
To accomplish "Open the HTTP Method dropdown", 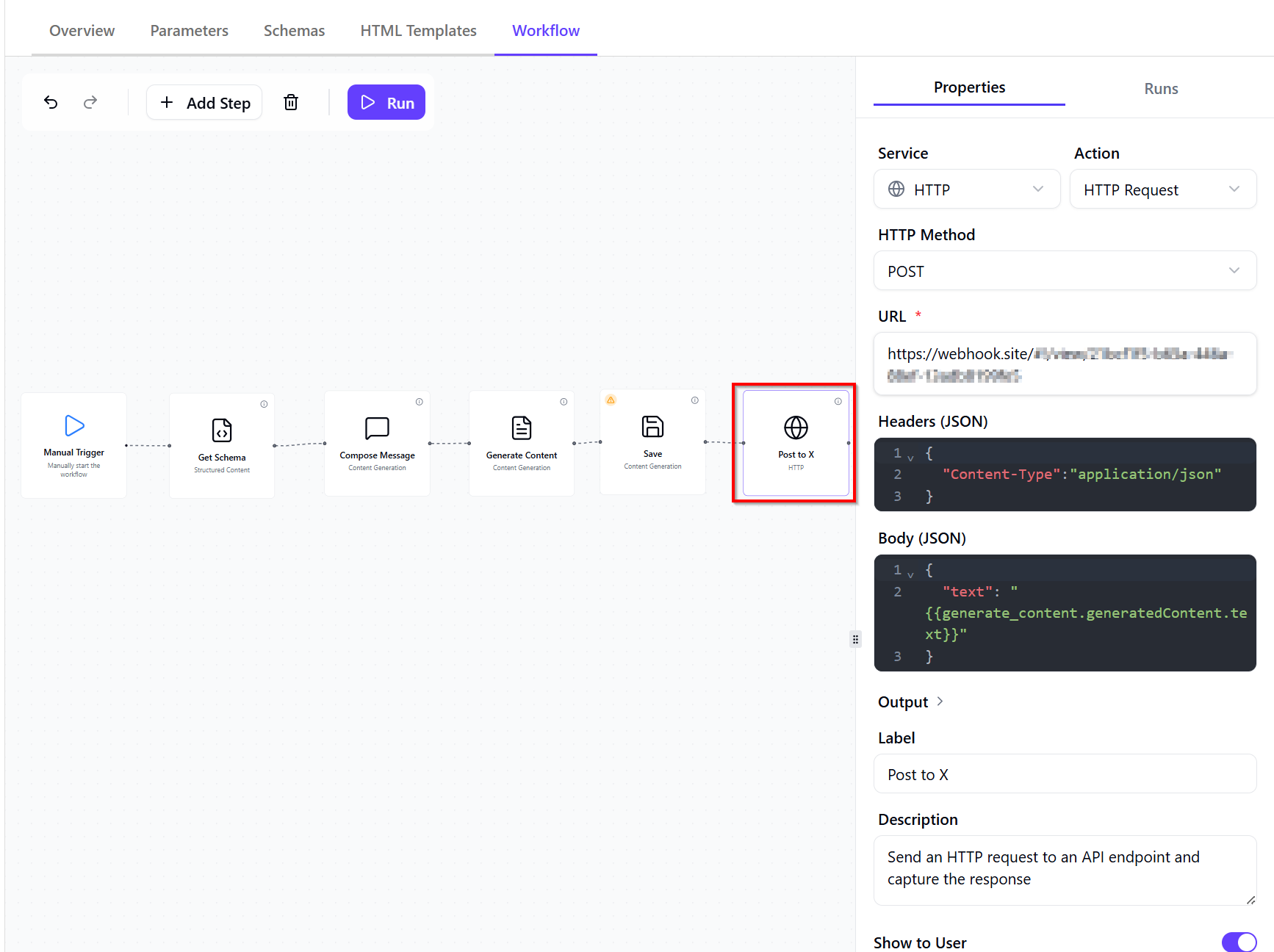I will click(1064, 271).
